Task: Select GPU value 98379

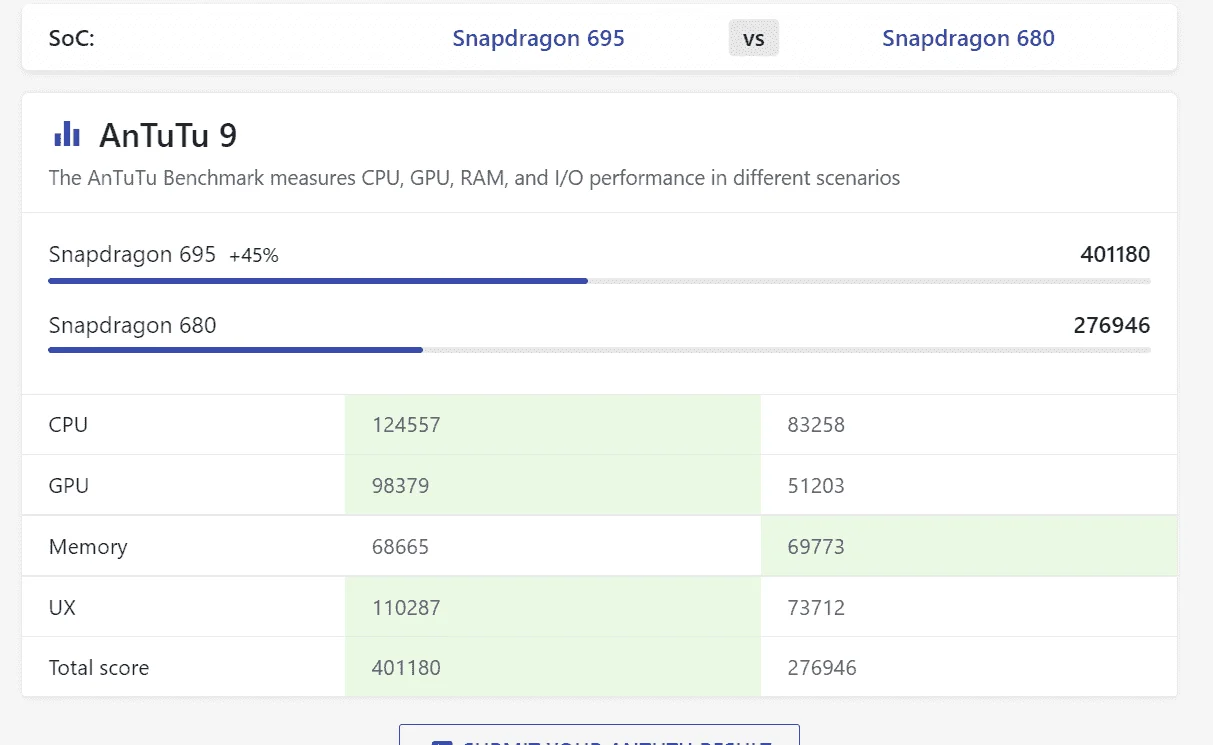Action: [401, 486]
